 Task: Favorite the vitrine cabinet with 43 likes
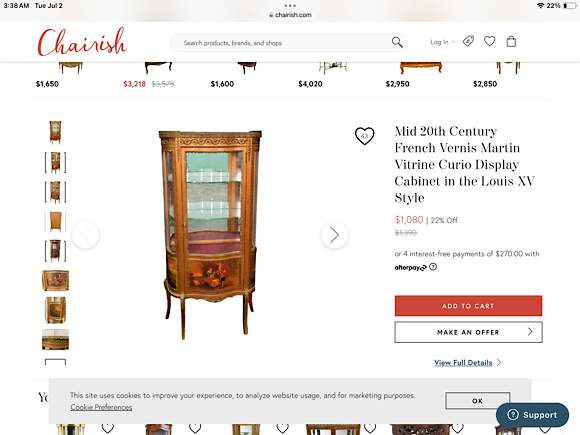[364, 136]
